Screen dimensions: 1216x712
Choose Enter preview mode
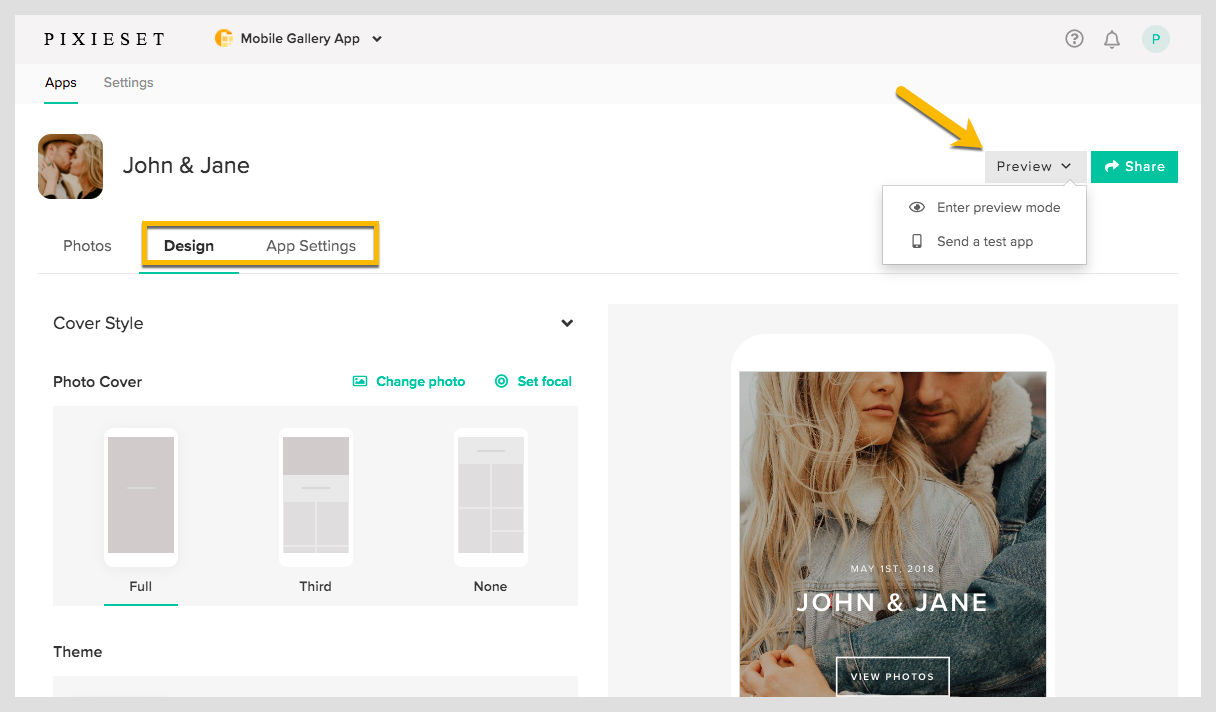(984, 207)
